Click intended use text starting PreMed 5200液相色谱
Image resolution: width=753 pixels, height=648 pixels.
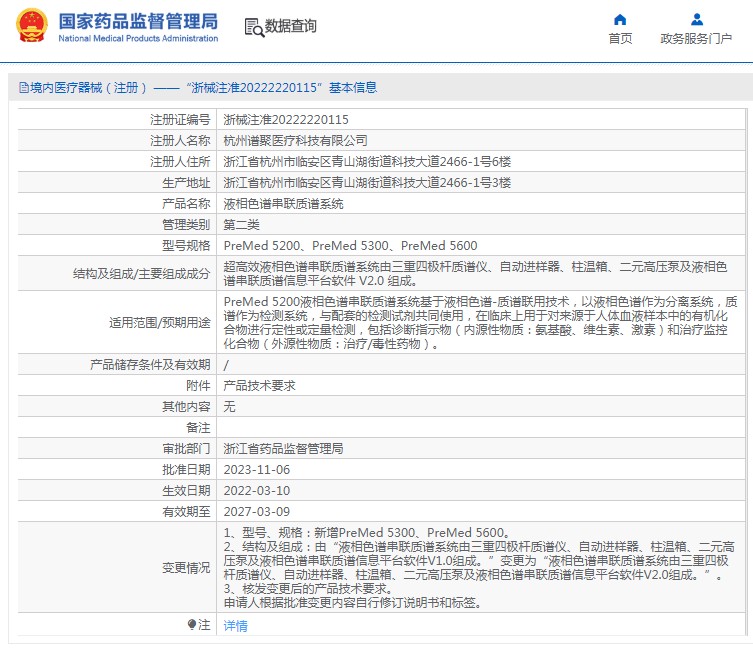480,323
